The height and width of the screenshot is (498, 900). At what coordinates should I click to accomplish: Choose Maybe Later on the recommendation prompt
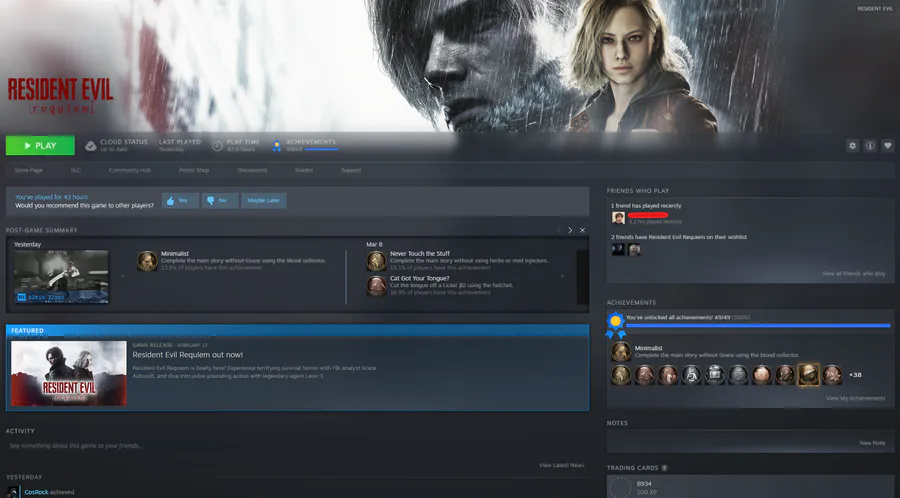pyautogui.click(x=264, y=201)
